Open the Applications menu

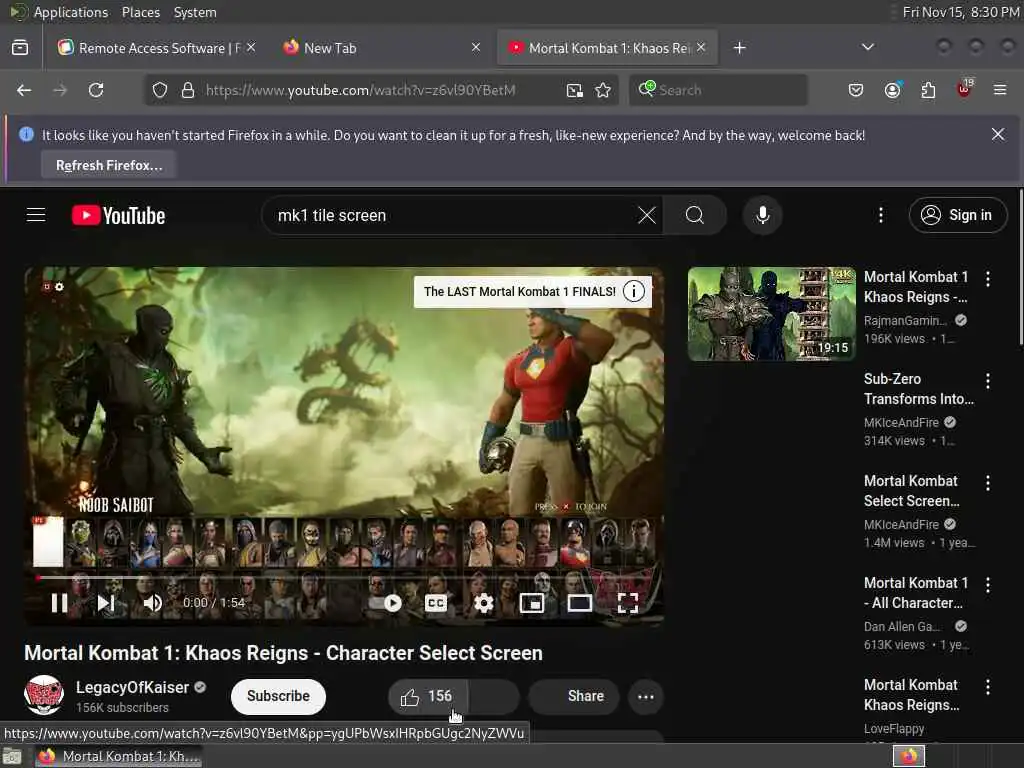pos(71,12)
